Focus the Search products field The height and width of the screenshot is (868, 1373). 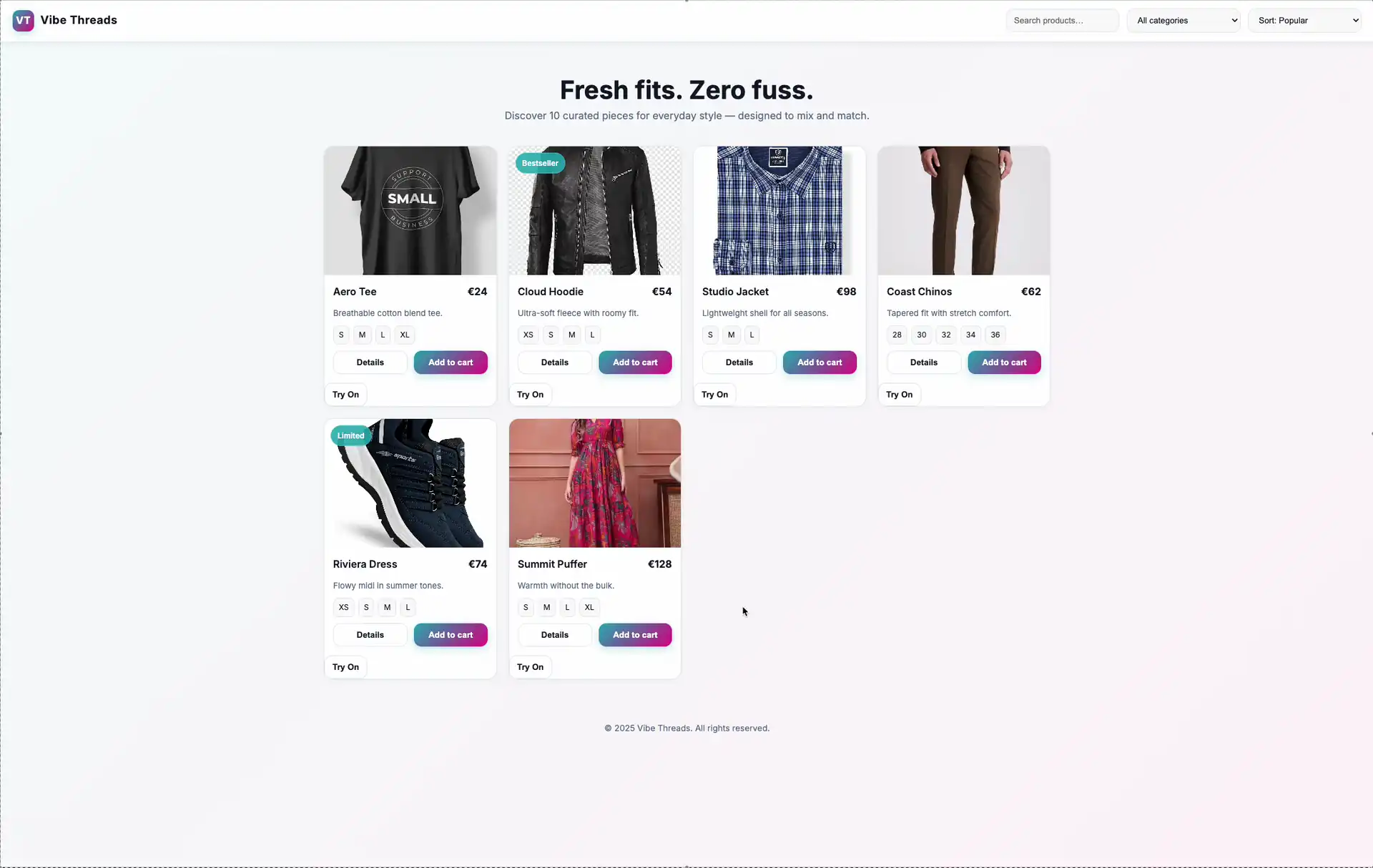click(1063, 21)
